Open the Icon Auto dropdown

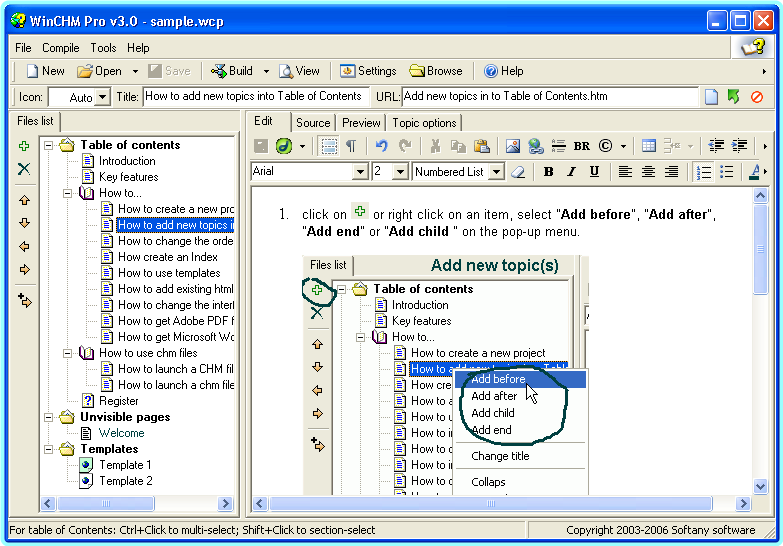point(102,97)
